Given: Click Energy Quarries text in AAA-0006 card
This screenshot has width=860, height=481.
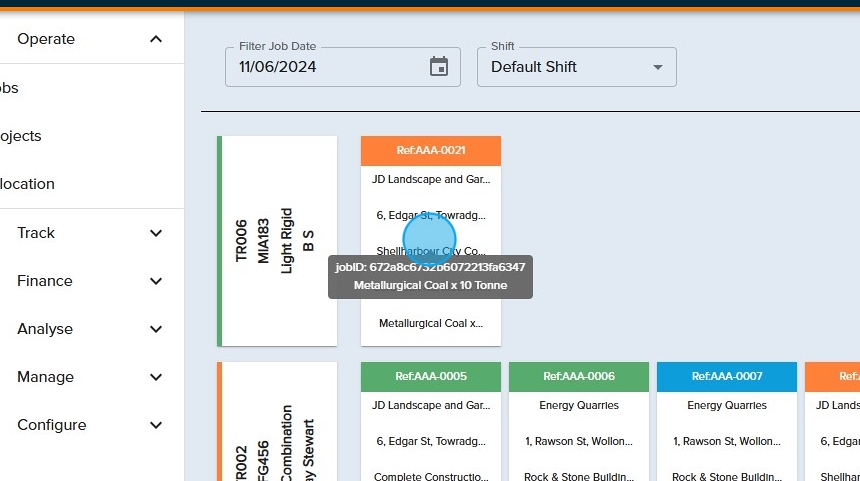Looking at the screenshot, I should tap(578, 405).
